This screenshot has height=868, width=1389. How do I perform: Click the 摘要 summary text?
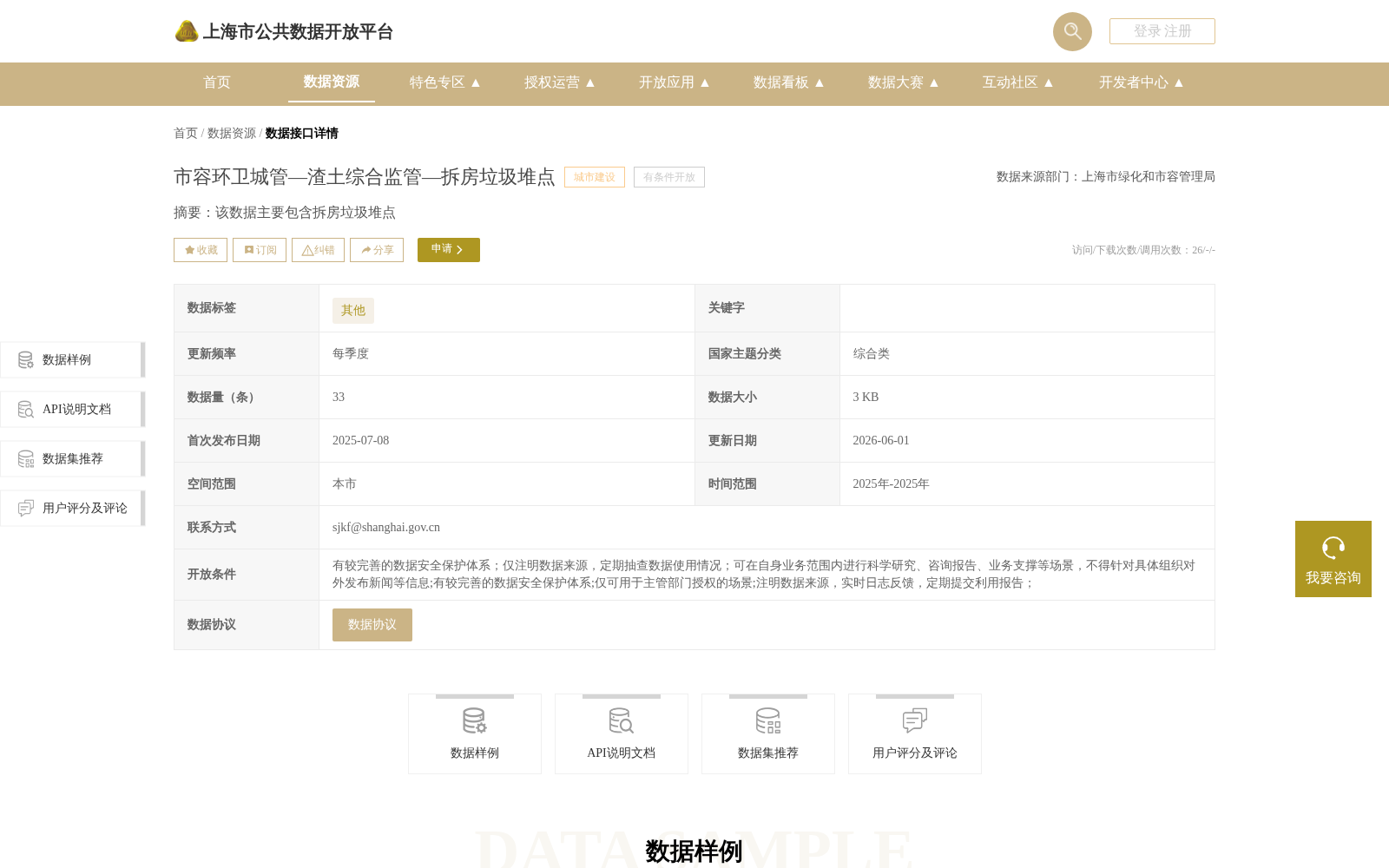coord(285,213)
